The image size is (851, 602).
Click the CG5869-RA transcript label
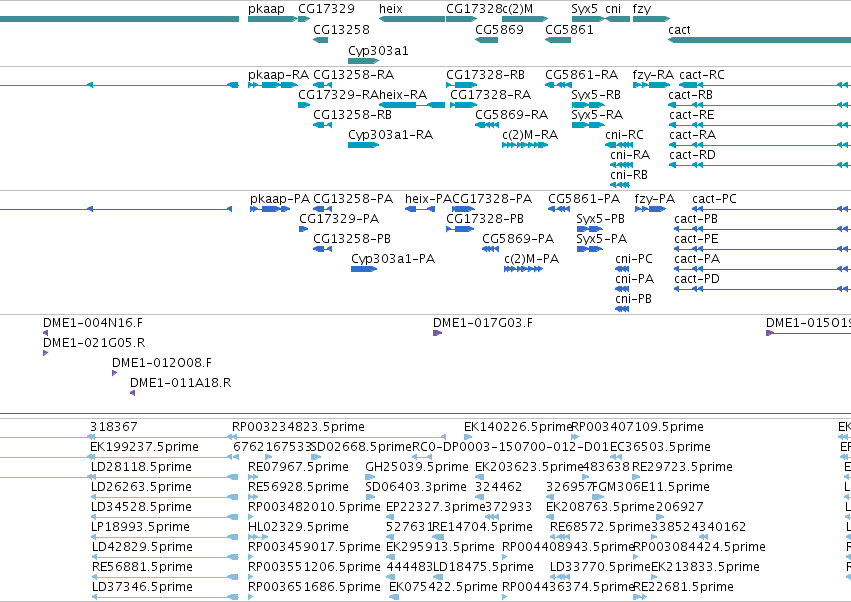pos(511,115)
